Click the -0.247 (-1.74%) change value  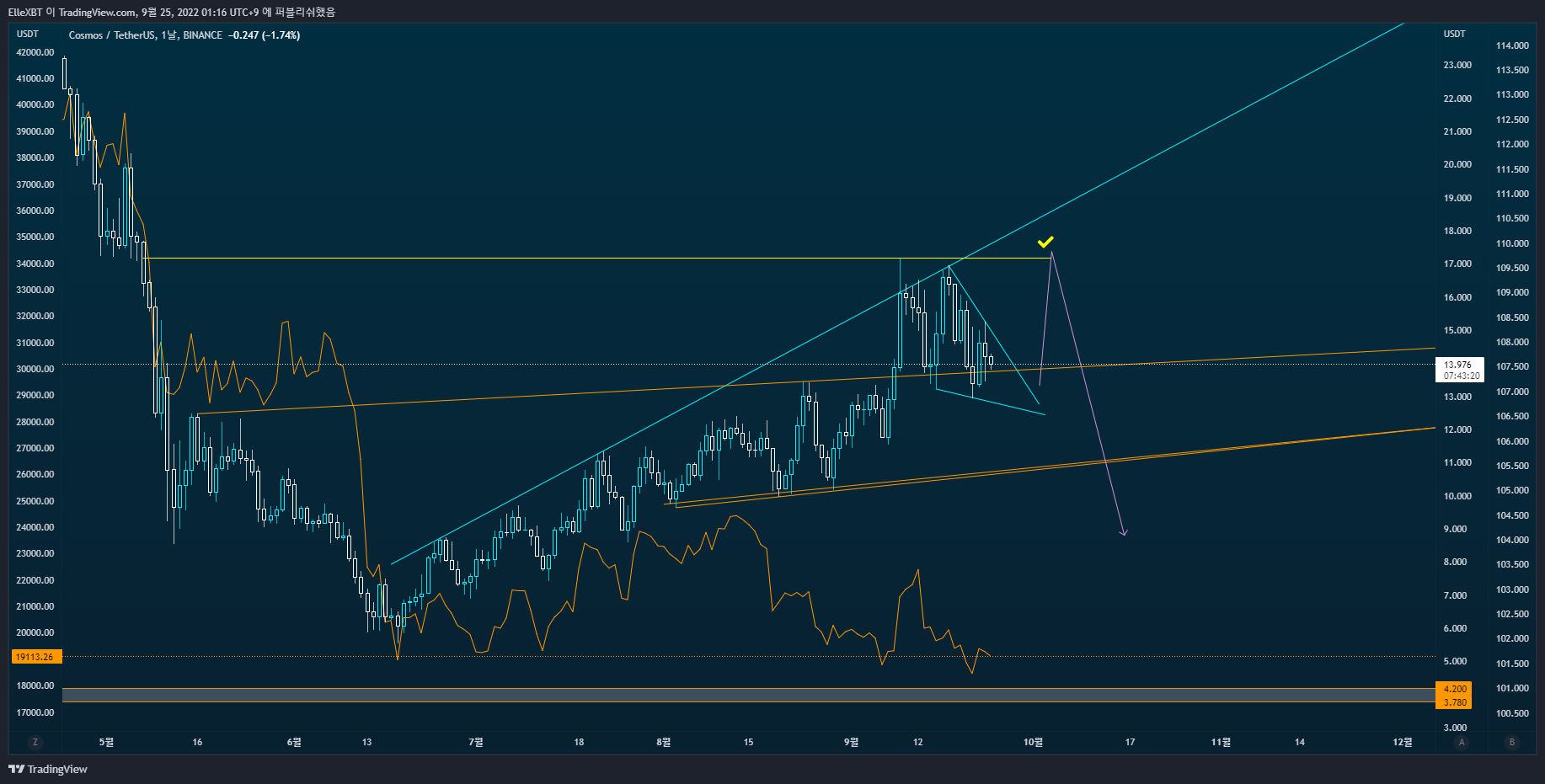(265, 35)
